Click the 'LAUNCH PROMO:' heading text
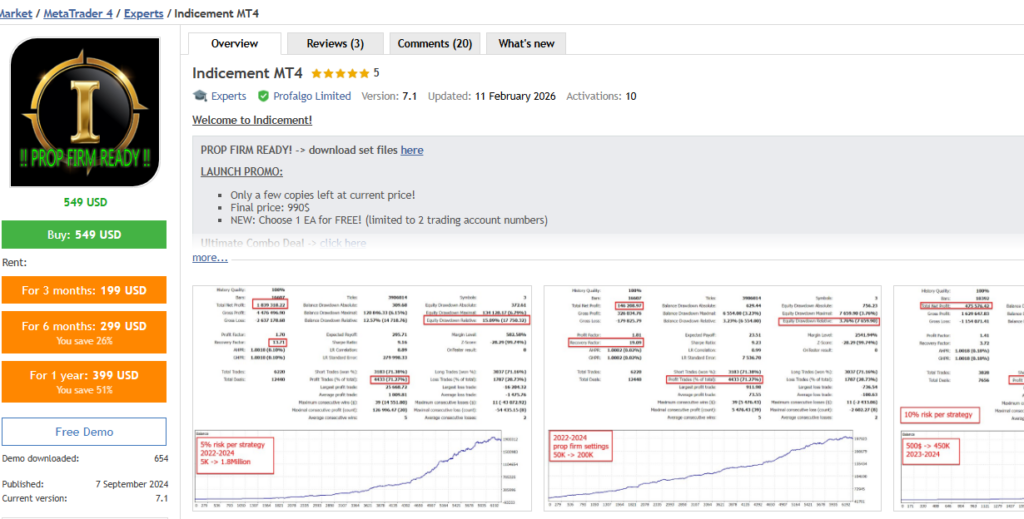The image size is (1024, 519). 242,172
